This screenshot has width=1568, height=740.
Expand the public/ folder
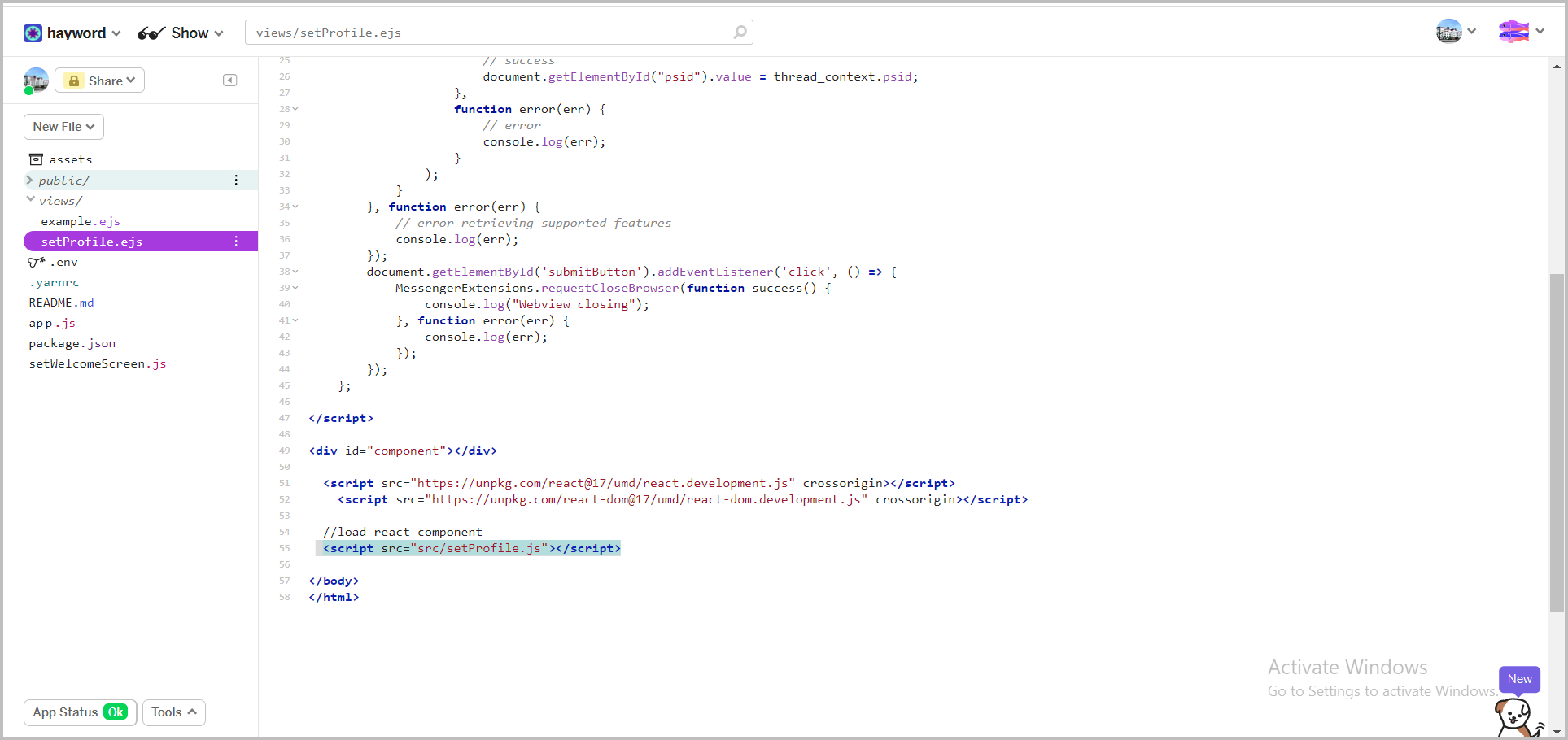pos(30,180)
